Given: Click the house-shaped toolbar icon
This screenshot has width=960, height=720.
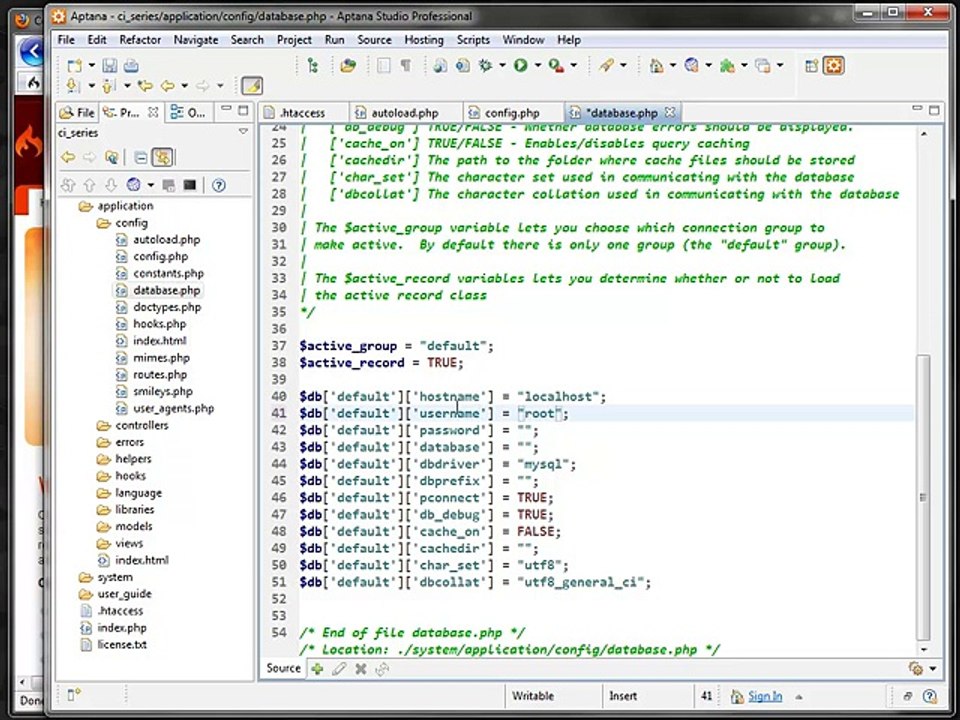Looking at the screenshot, I should [656, 66].
